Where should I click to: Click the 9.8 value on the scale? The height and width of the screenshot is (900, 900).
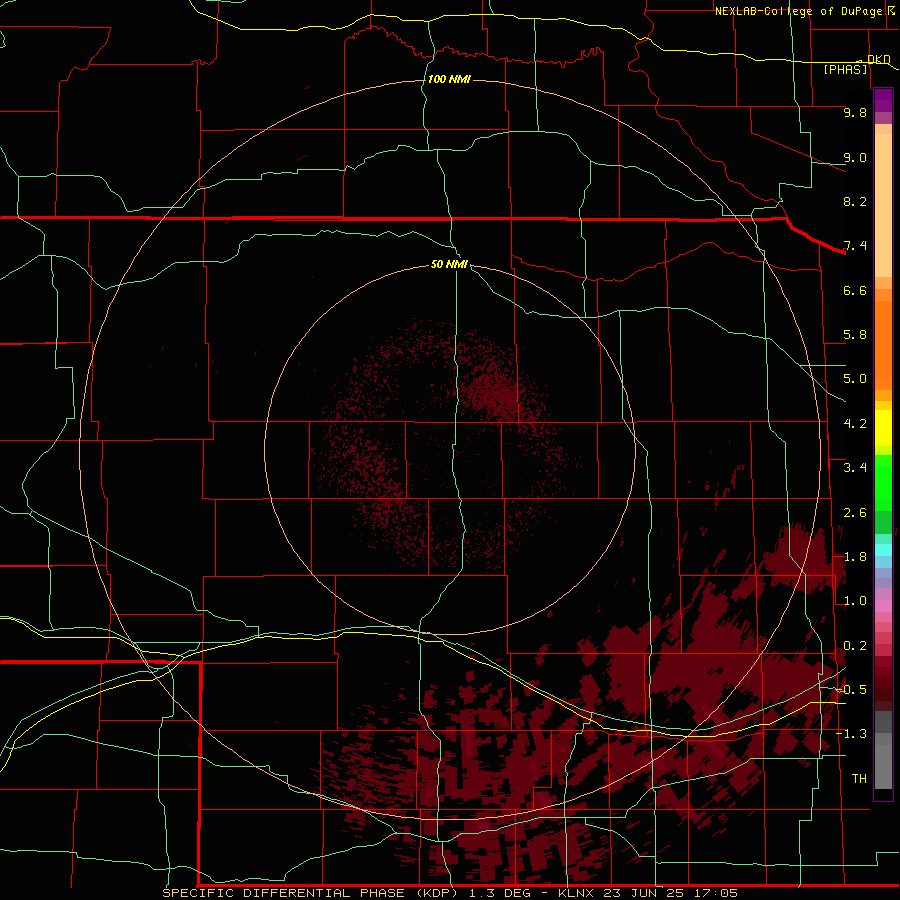(855, 112)
